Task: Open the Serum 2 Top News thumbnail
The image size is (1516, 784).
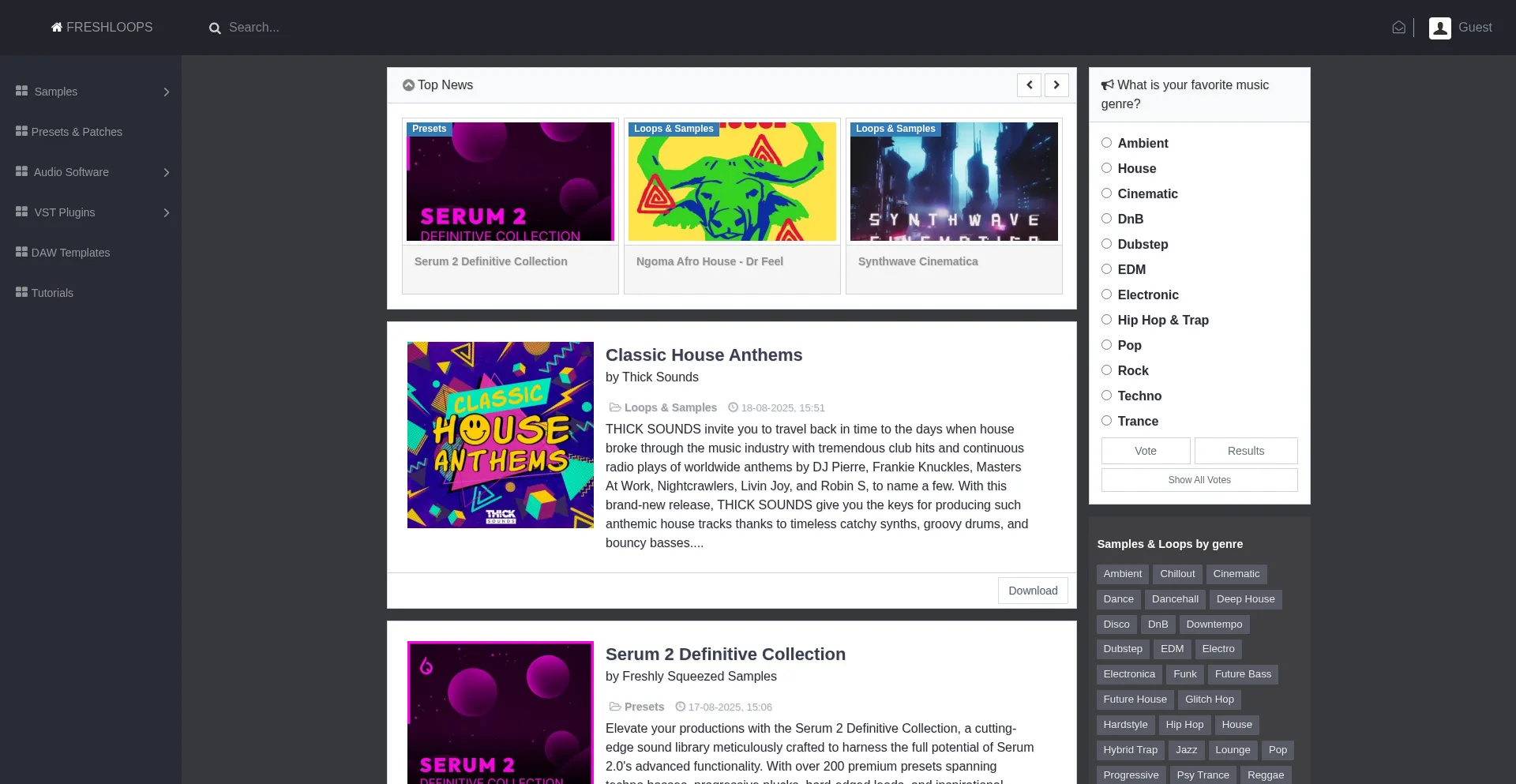Action: point(510,182)
